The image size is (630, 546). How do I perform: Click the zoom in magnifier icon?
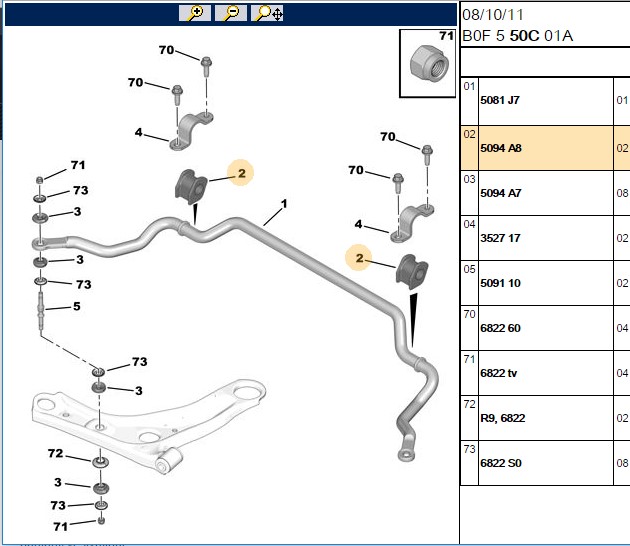coord(195,13)
